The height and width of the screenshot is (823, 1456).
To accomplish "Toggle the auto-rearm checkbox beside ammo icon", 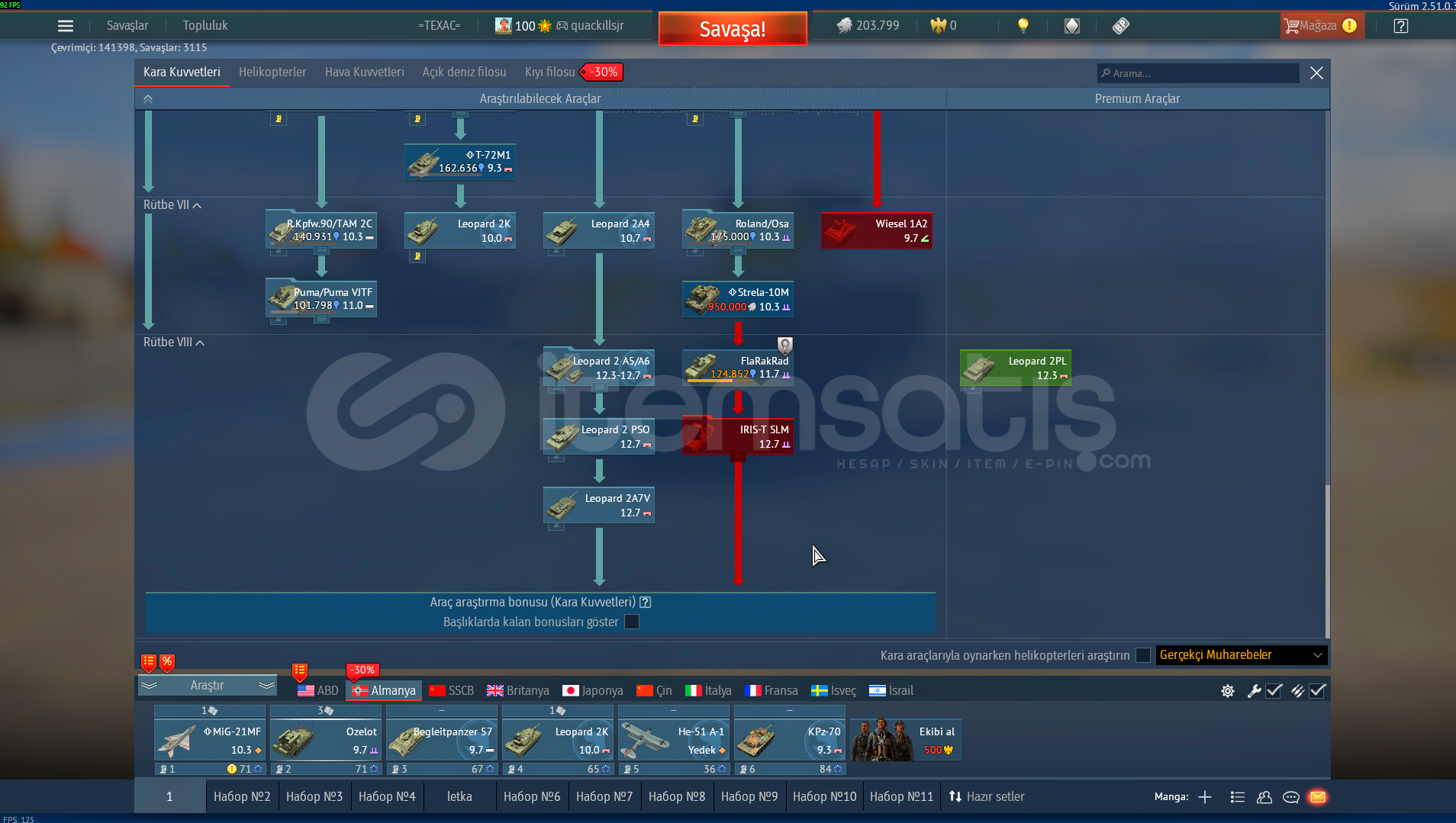I will click(1318, 691).
